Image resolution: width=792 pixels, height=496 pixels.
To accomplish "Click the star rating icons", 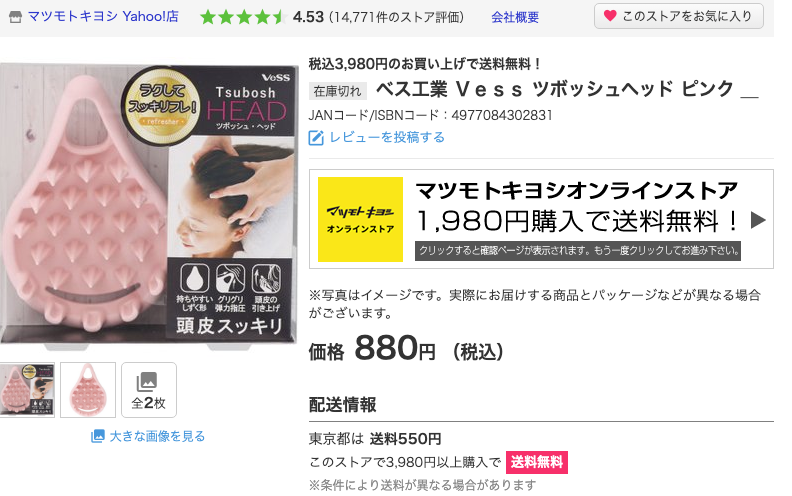I will pos(243,17).
